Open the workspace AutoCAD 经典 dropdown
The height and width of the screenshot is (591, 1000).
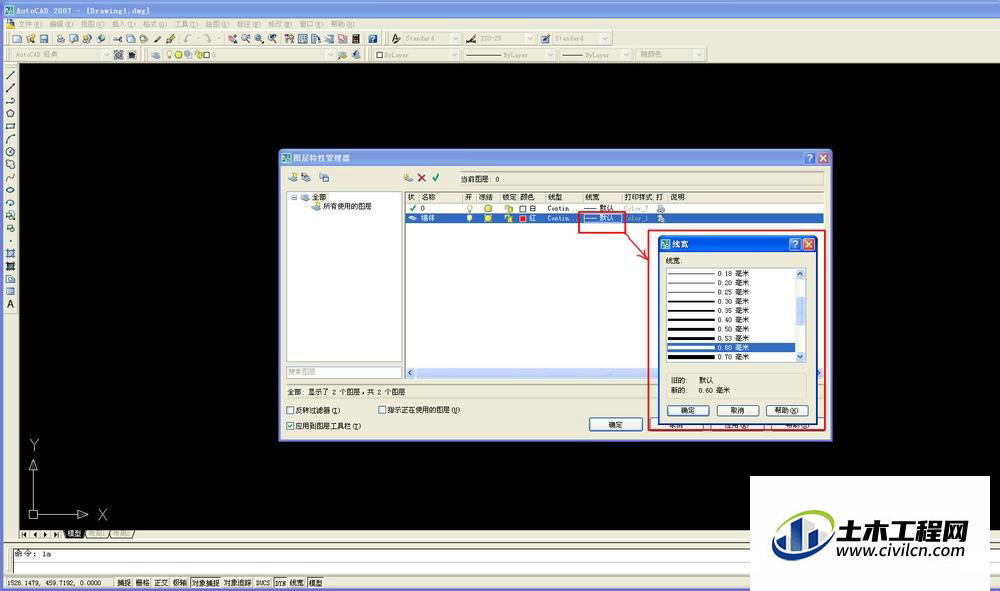(106, 55)
